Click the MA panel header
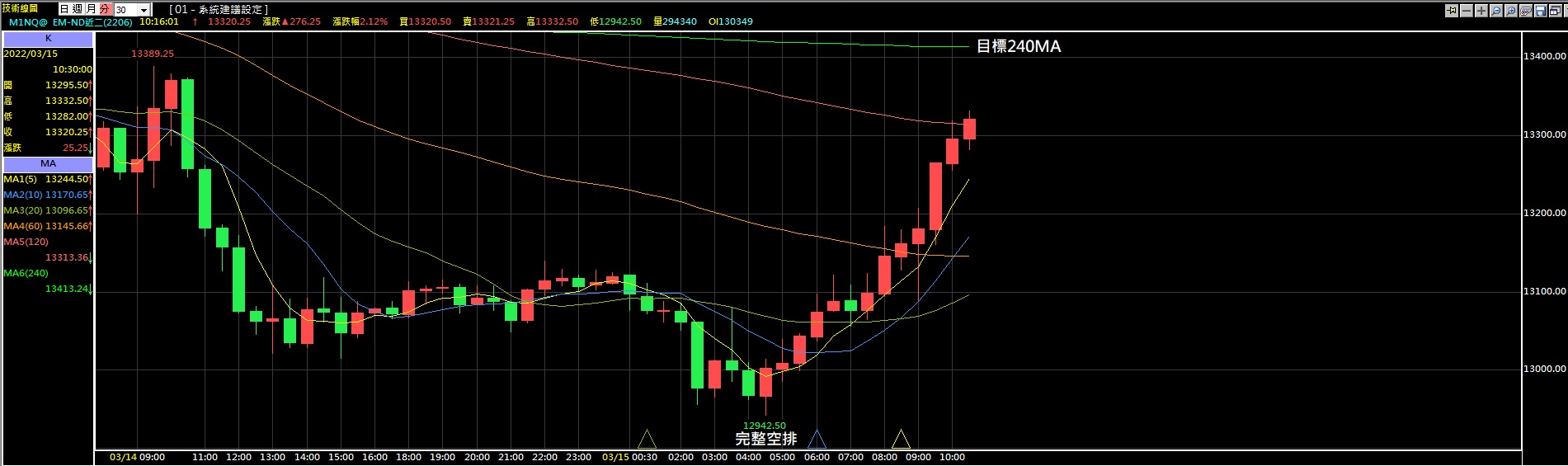 click(48, 164)
